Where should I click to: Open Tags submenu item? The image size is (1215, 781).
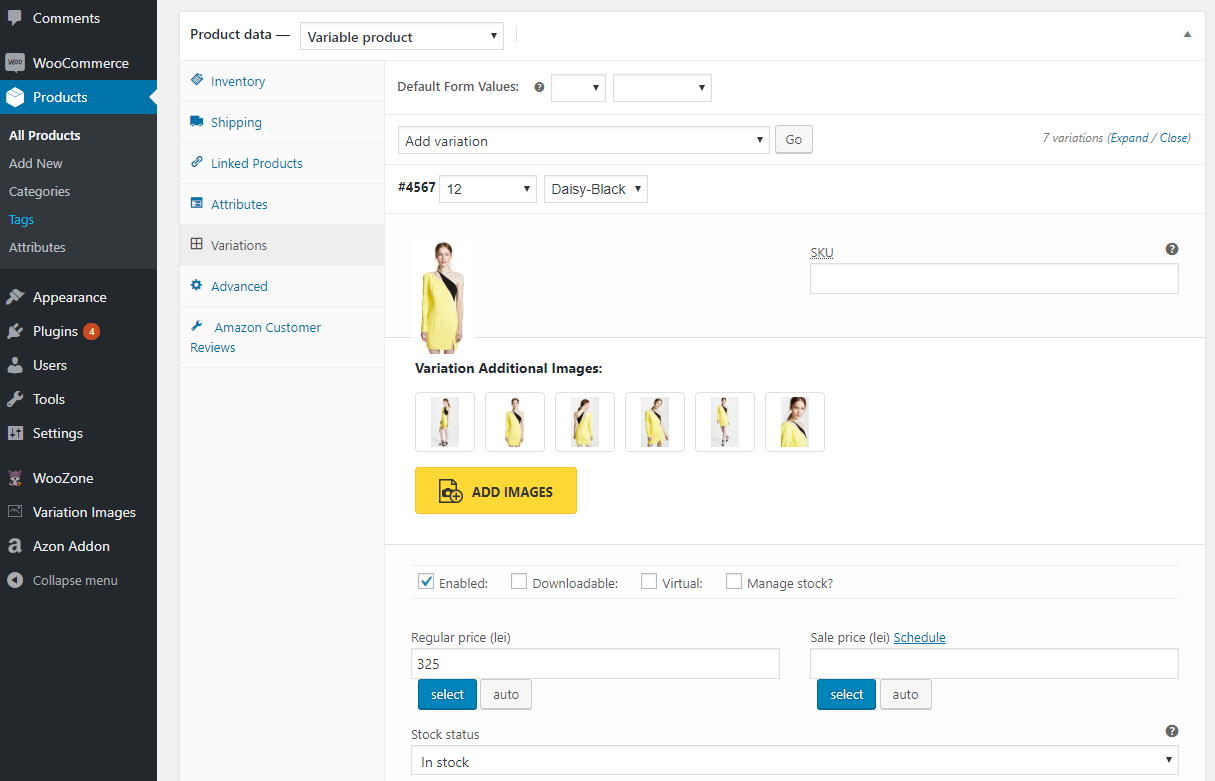point(21,219)
